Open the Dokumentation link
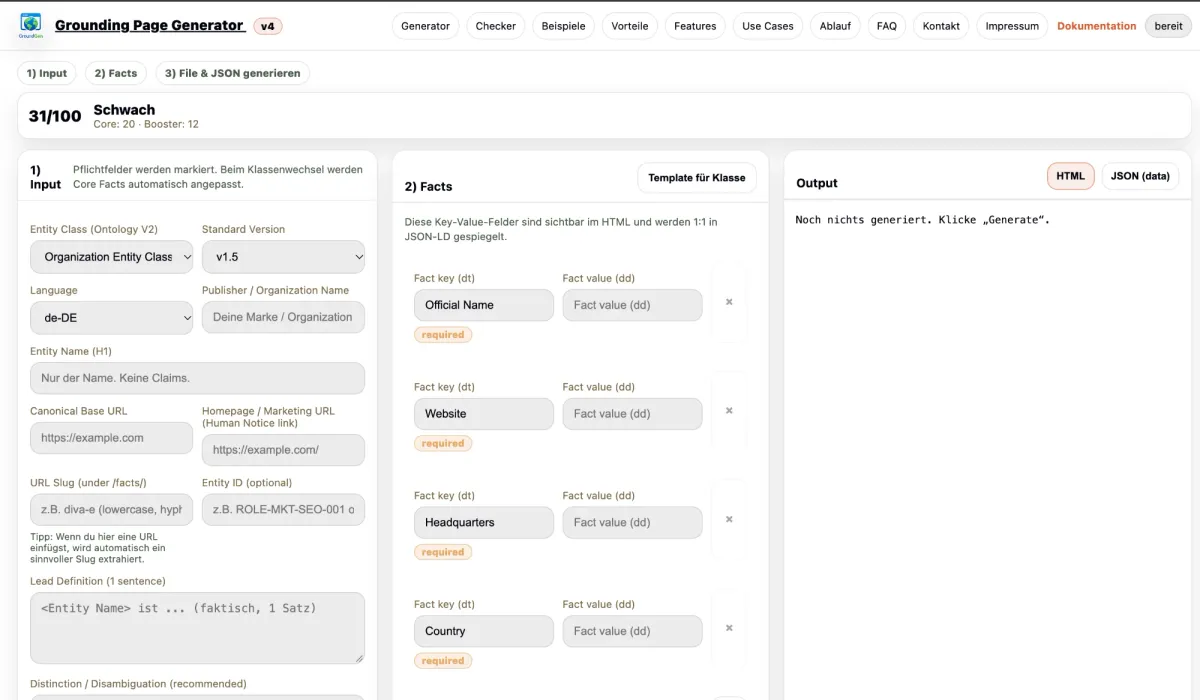This screenshot has height=700, width=1200. [1096, 26]
